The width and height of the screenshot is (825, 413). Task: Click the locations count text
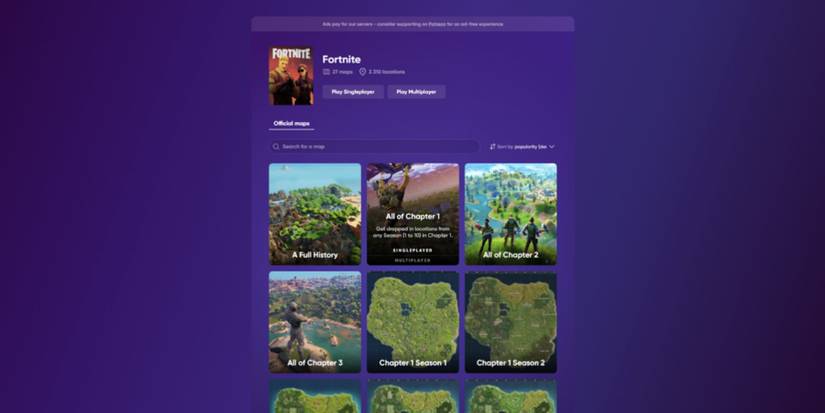pyautogui.click(x=387, y=72)
